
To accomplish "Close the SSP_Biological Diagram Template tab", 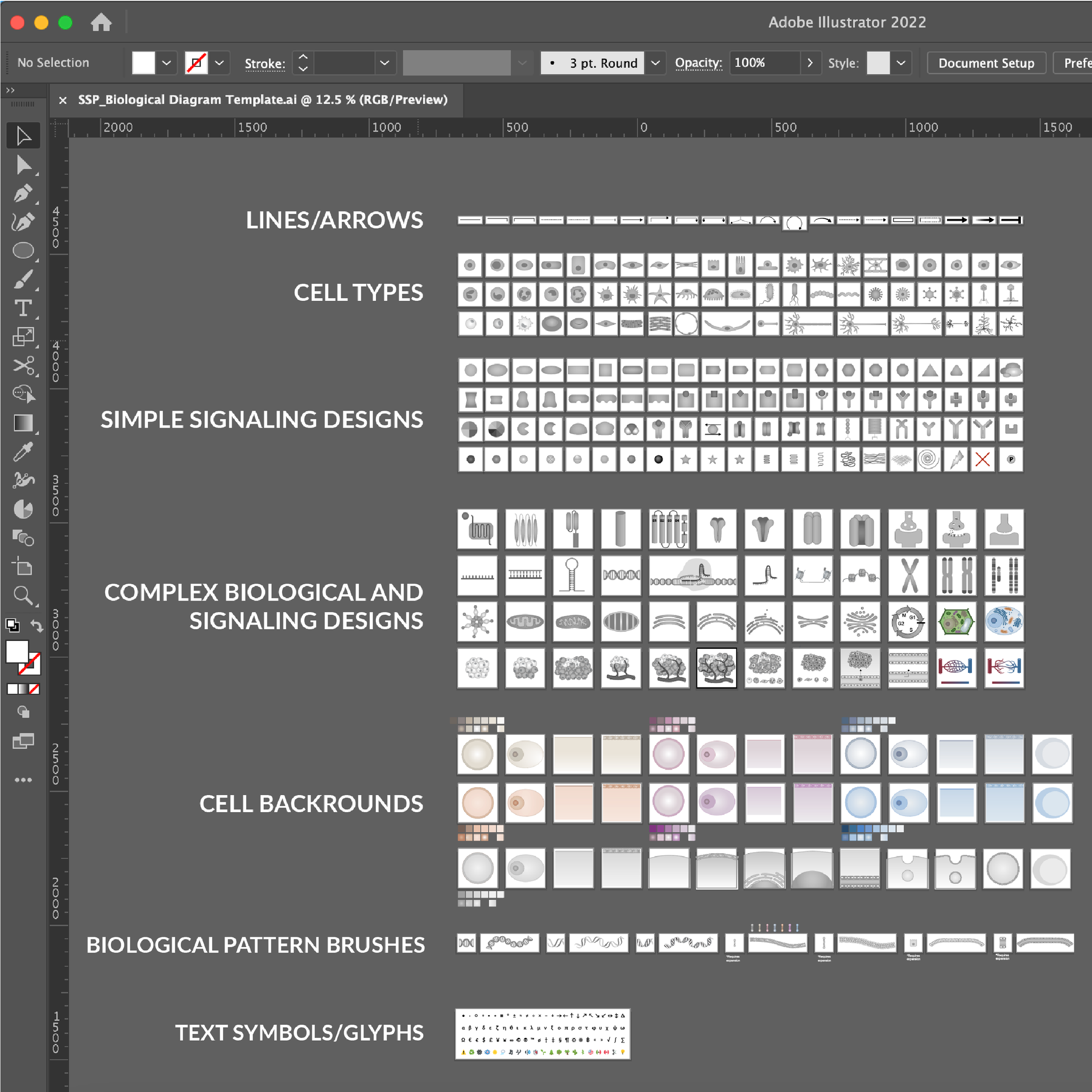I will tap(63, 100).
